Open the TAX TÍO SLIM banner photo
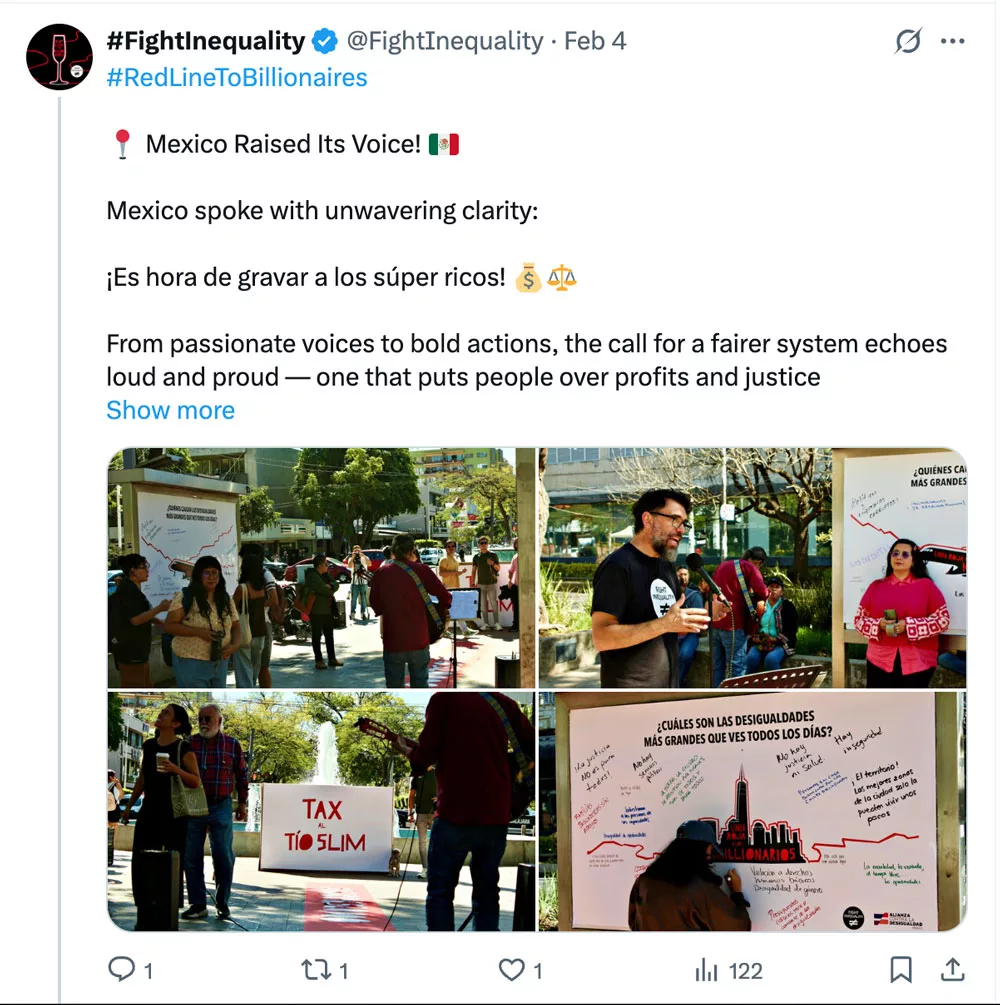This screenshot has height=1005, width=1000. (x=321, y=811)
